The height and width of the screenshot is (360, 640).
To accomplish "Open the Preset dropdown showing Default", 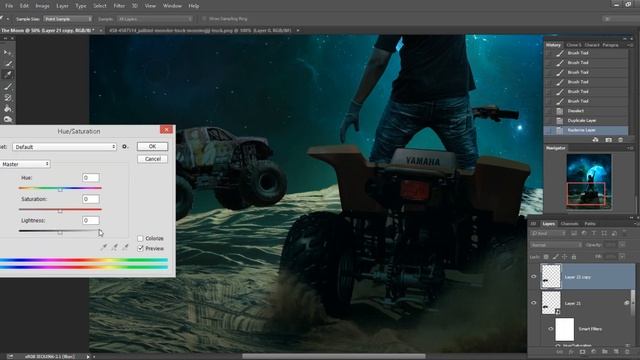I will coord(64,147).
